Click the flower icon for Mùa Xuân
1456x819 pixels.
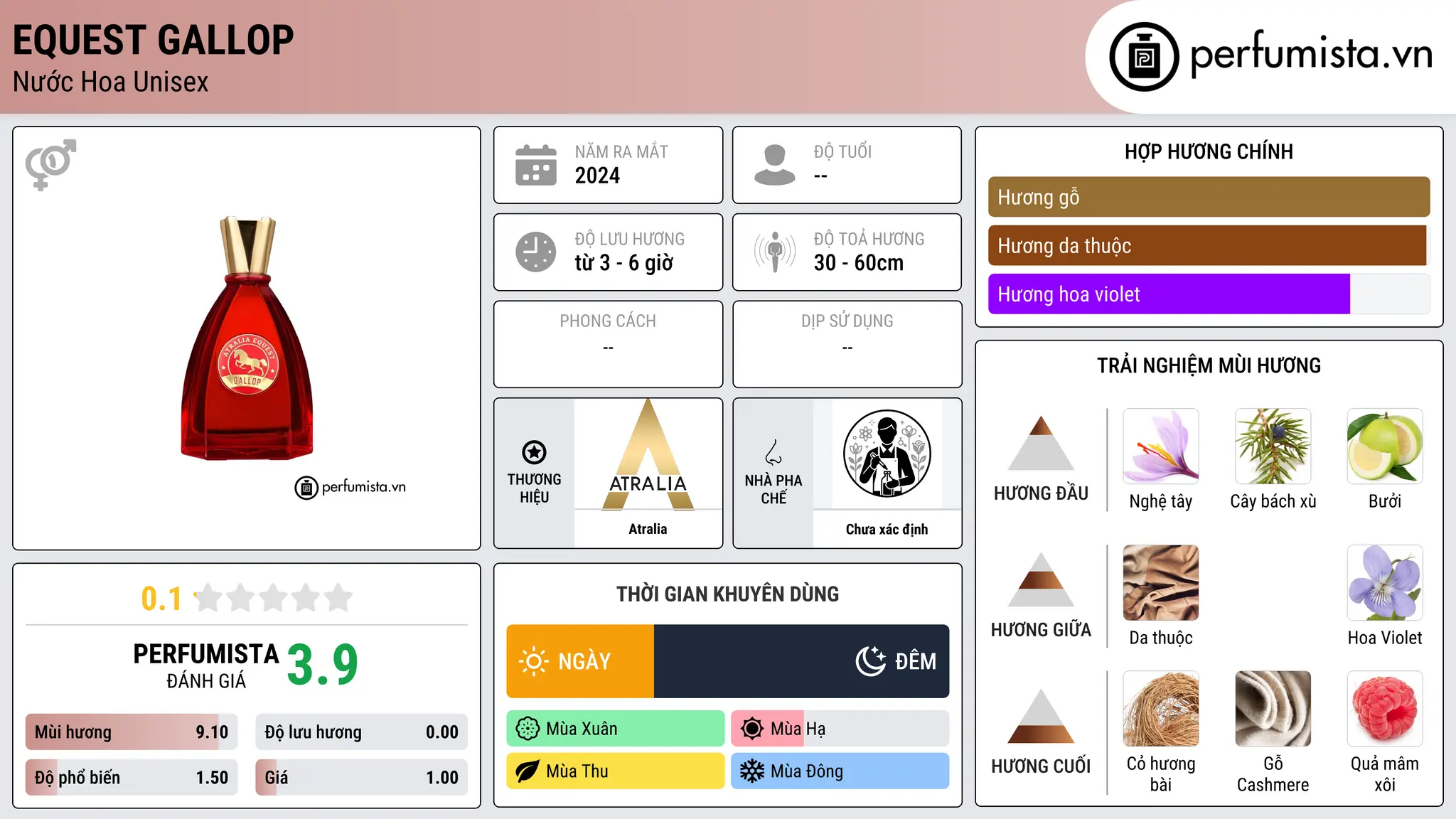point(528,729)
